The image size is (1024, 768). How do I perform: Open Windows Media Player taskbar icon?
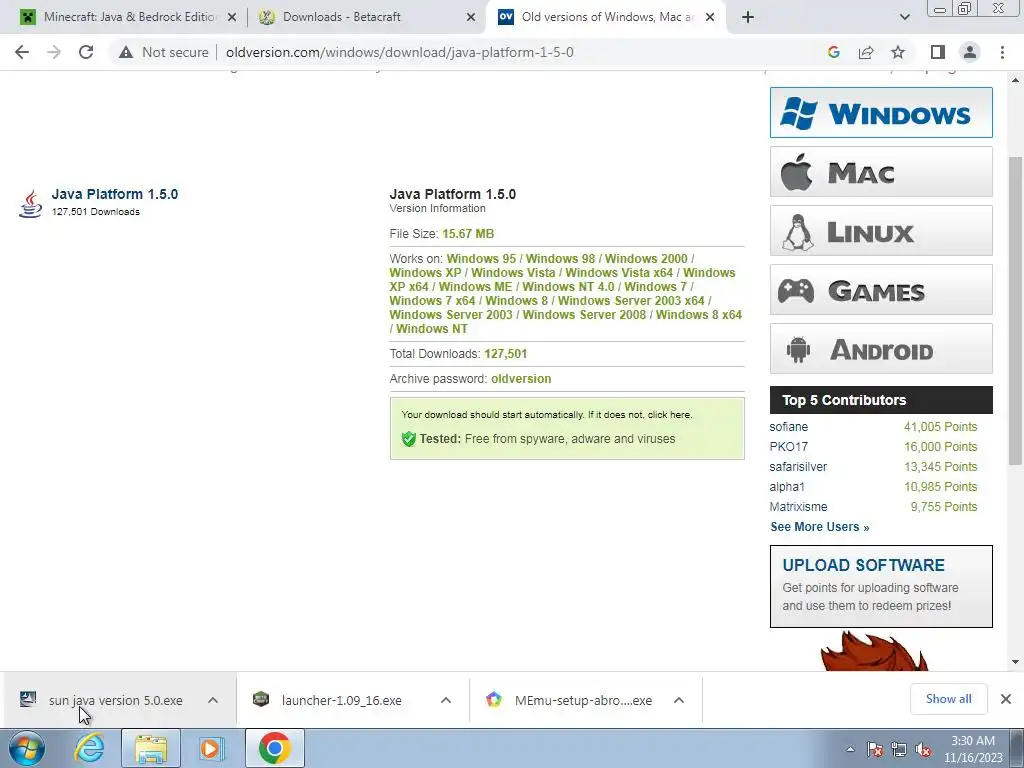click(x=212, y=748)
